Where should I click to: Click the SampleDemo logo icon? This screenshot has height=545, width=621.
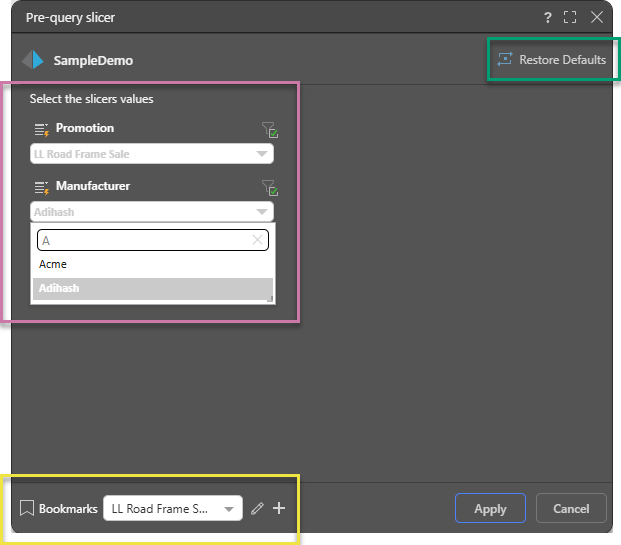pos(34,60)
